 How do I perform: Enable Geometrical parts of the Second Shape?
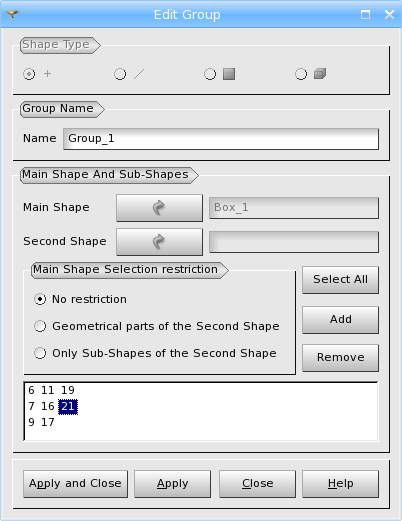pyautogui.click(x=157, y=326)
